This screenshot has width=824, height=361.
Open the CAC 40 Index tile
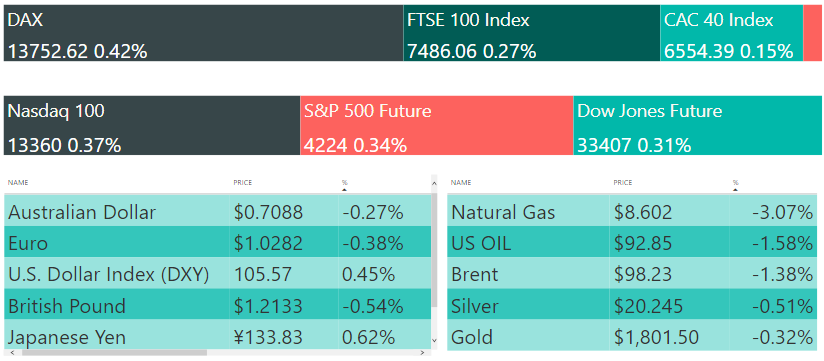coord(732,33)
